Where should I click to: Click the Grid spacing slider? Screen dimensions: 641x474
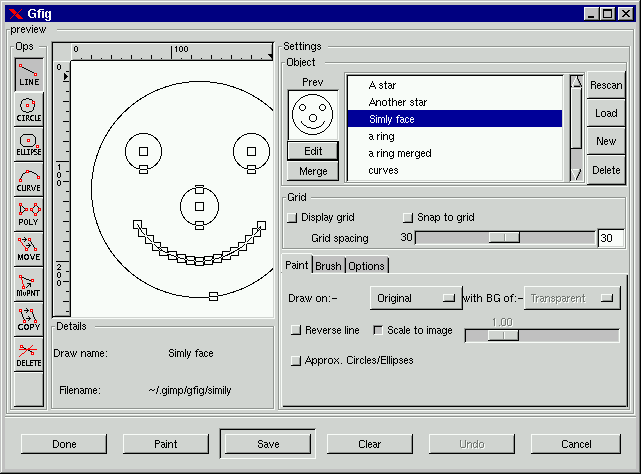coord(503,238)
